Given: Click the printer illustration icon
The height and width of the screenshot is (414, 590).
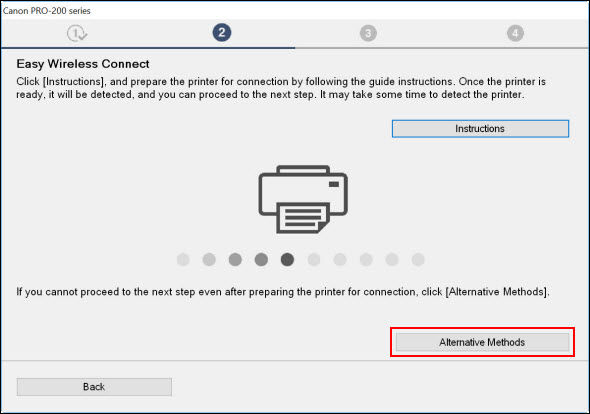Looking at the screenshot, I should pos(303,199).
